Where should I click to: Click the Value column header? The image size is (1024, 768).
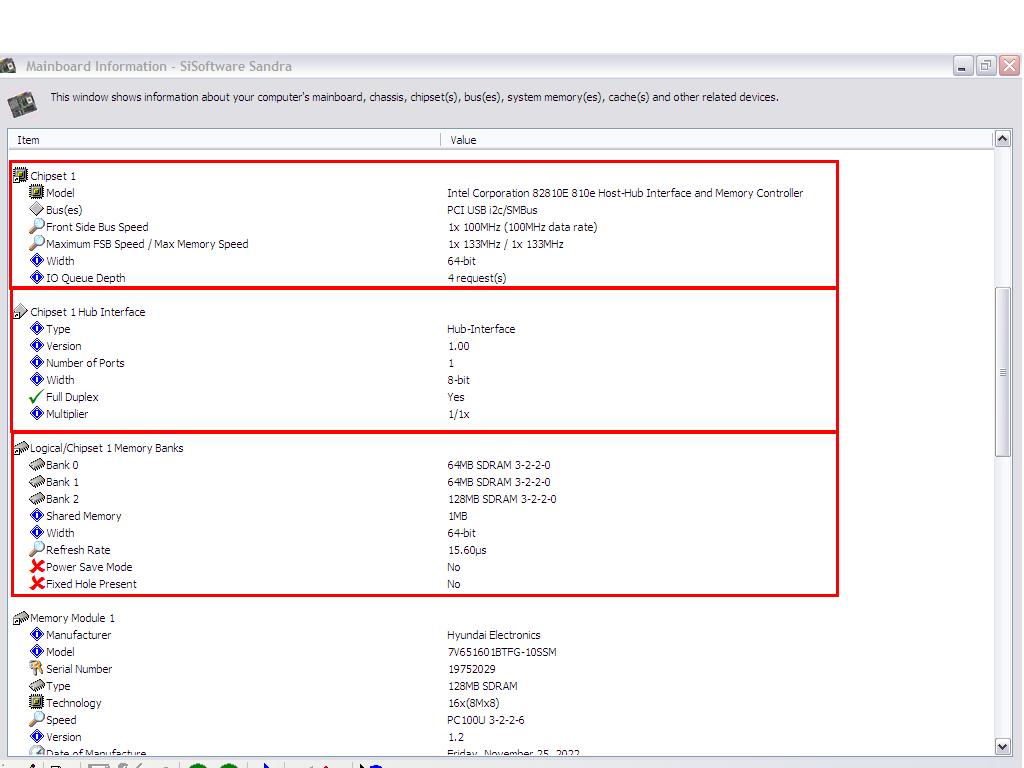[x=717, y=140]
